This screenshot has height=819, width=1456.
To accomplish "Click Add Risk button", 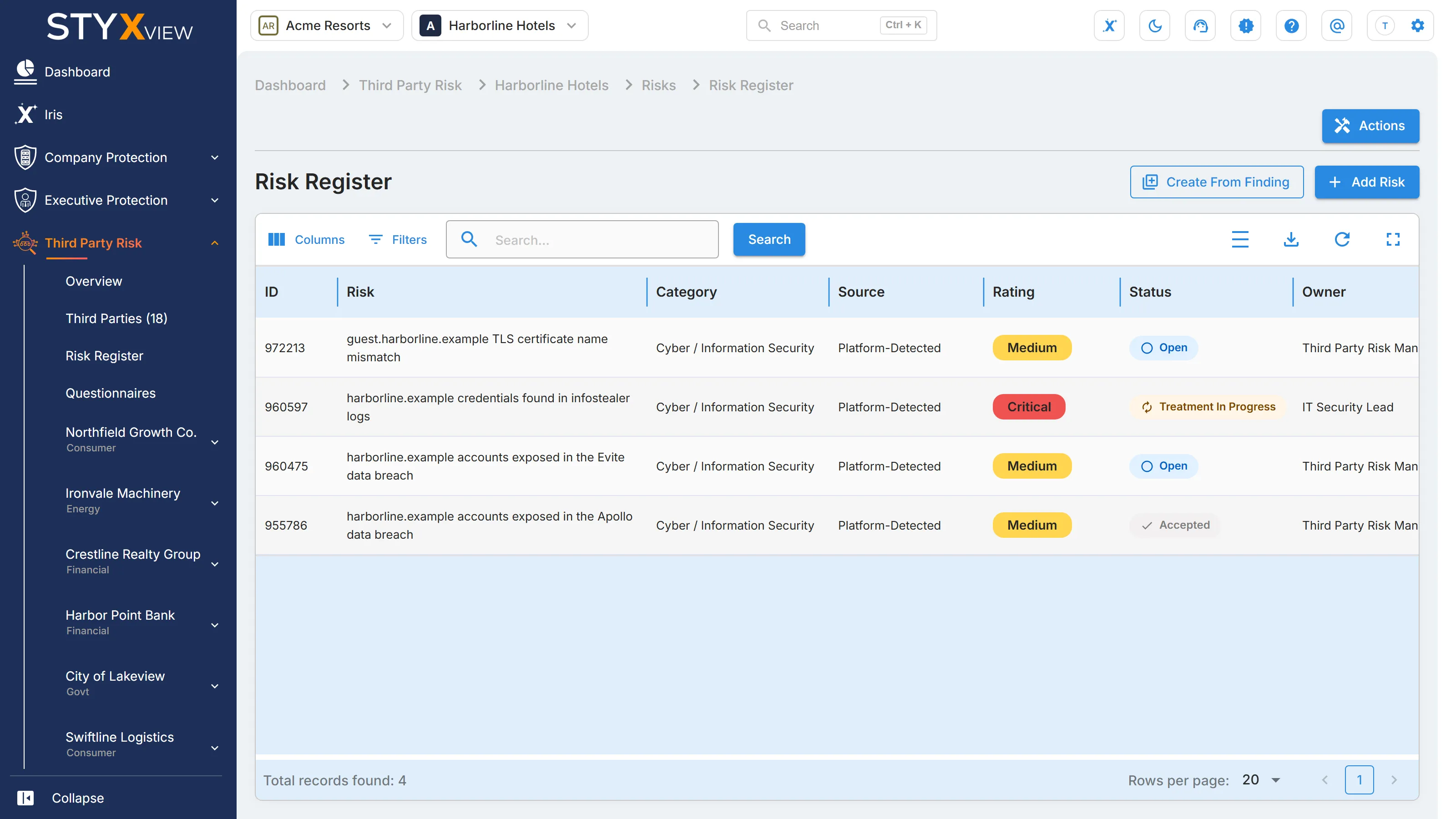I will pos(1367,182).
